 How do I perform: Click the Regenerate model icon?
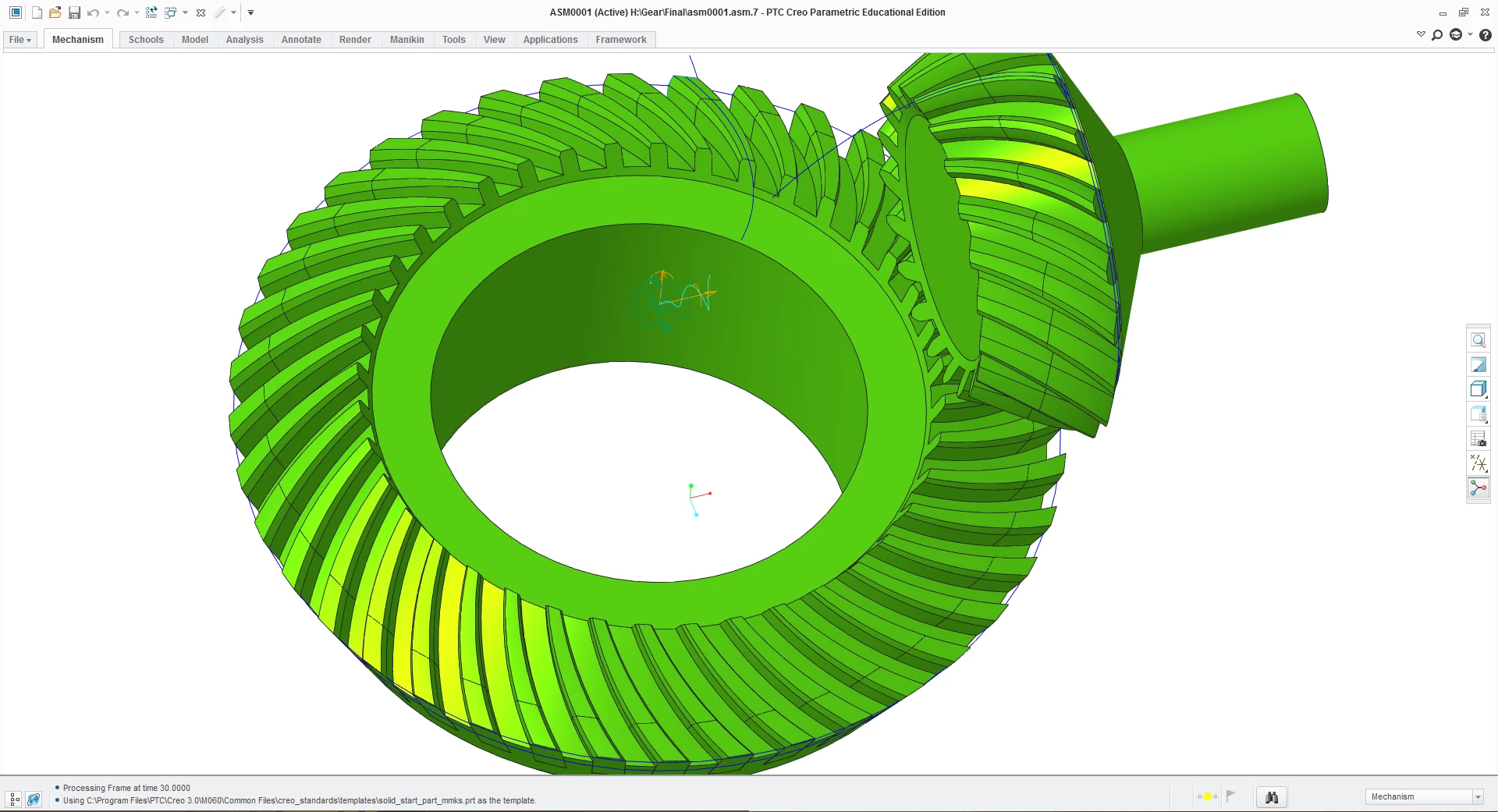coord(151,12)
